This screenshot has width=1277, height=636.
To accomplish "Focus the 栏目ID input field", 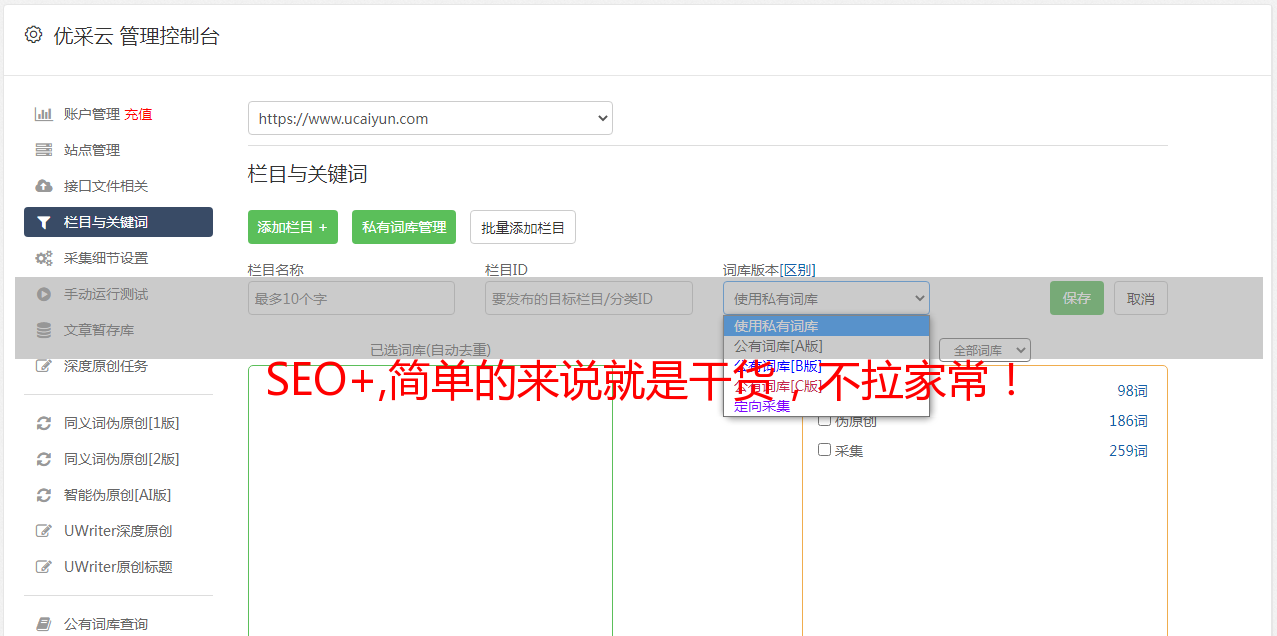I will tap(589, 298).
